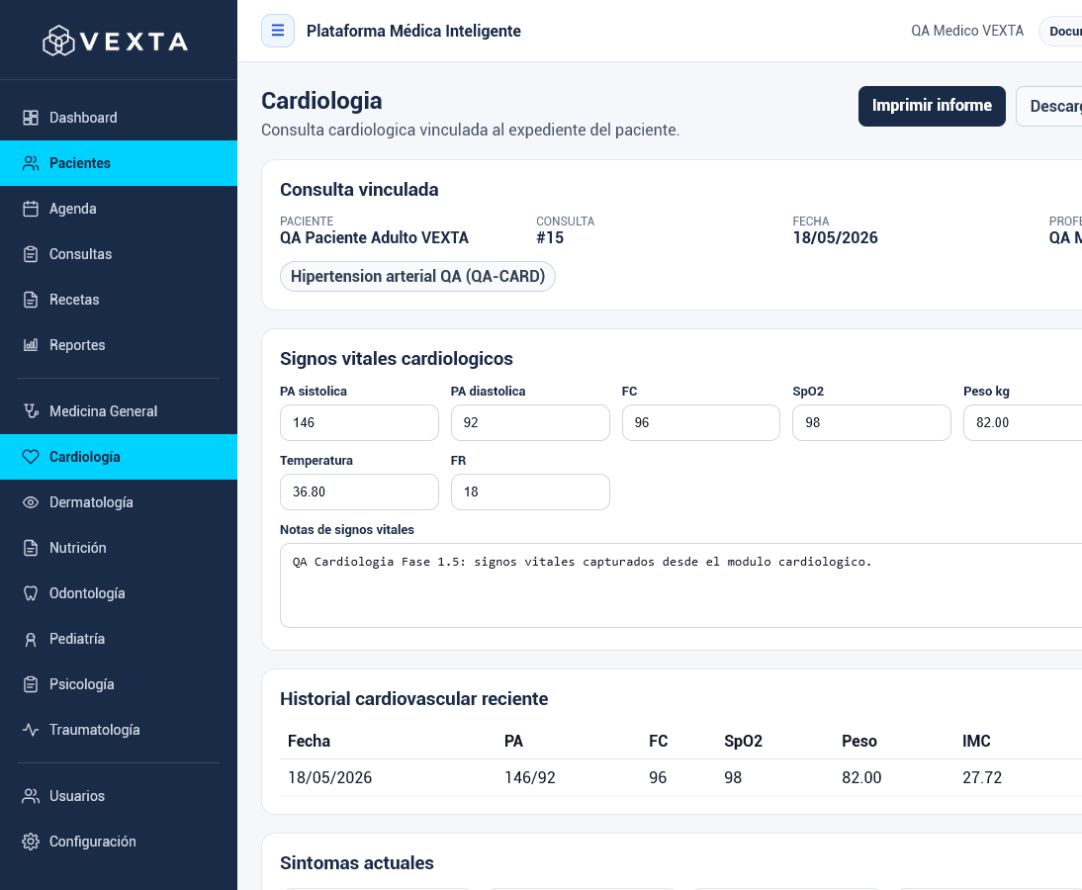Click the Temperatura input field
The image size is (1082, 890).
click(359, 491)
